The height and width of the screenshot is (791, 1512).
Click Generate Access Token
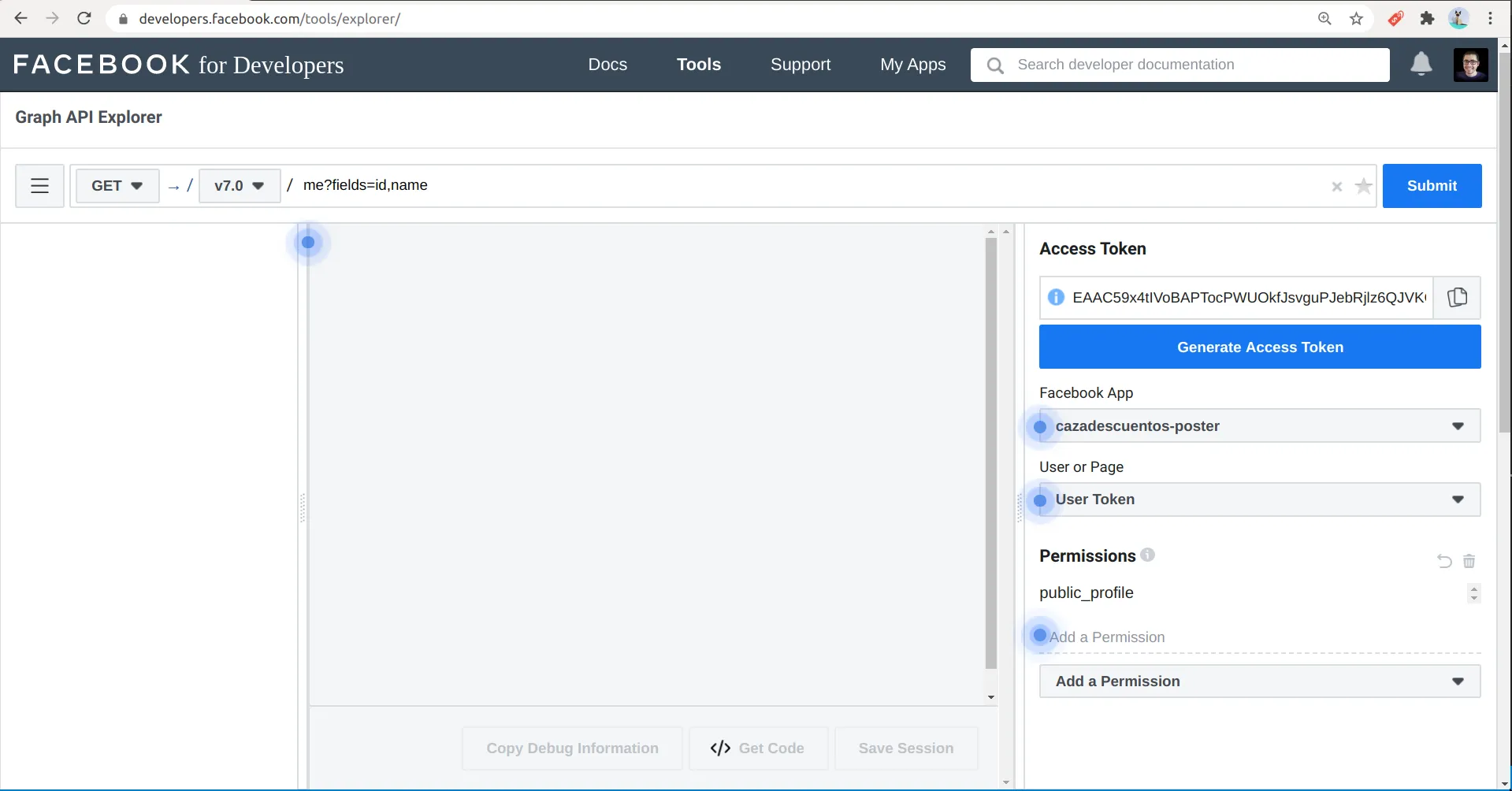click(x=1260, y=347)
